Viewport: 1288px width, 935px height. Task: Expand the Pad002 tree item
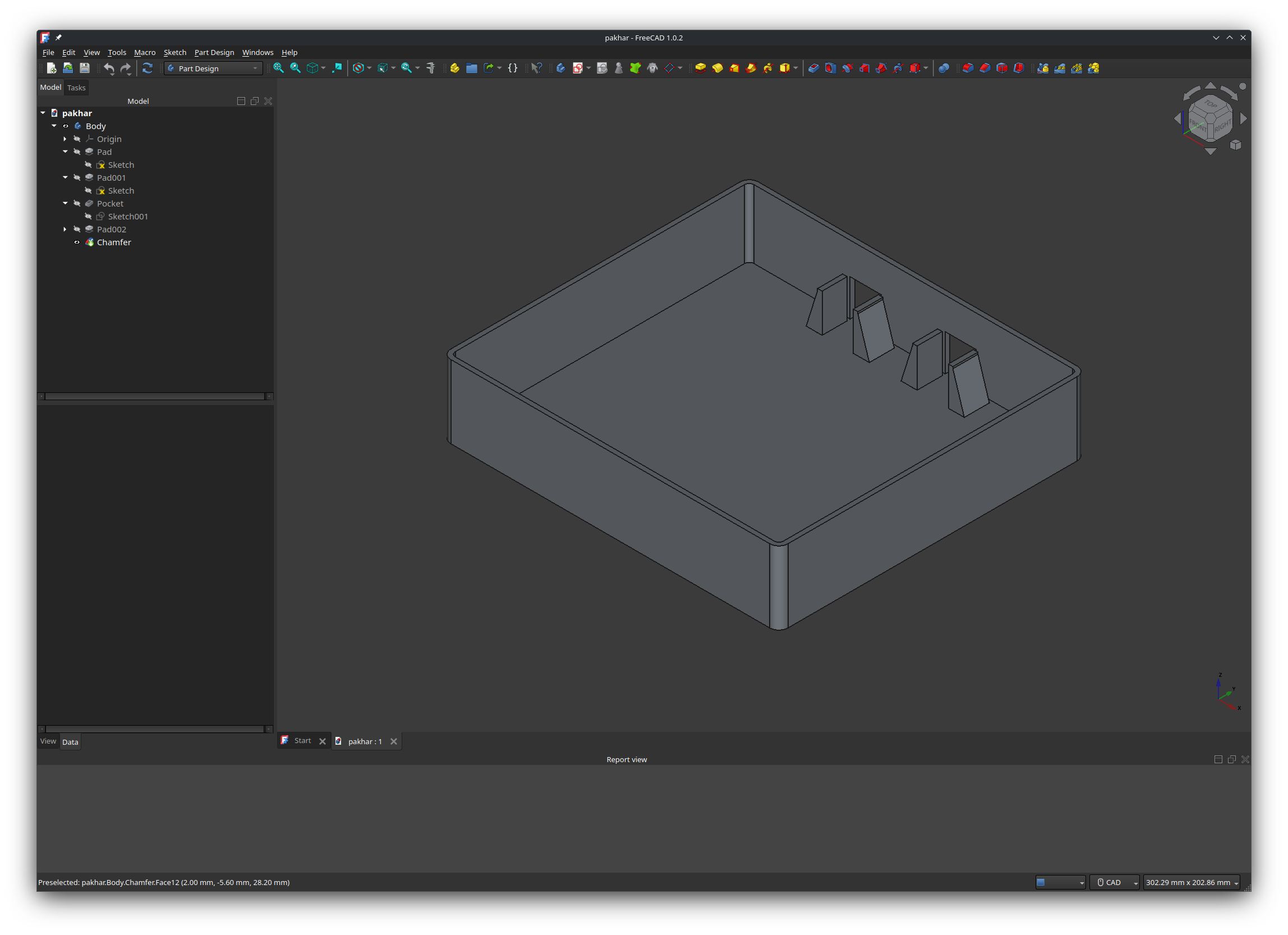tap(65, 230)
